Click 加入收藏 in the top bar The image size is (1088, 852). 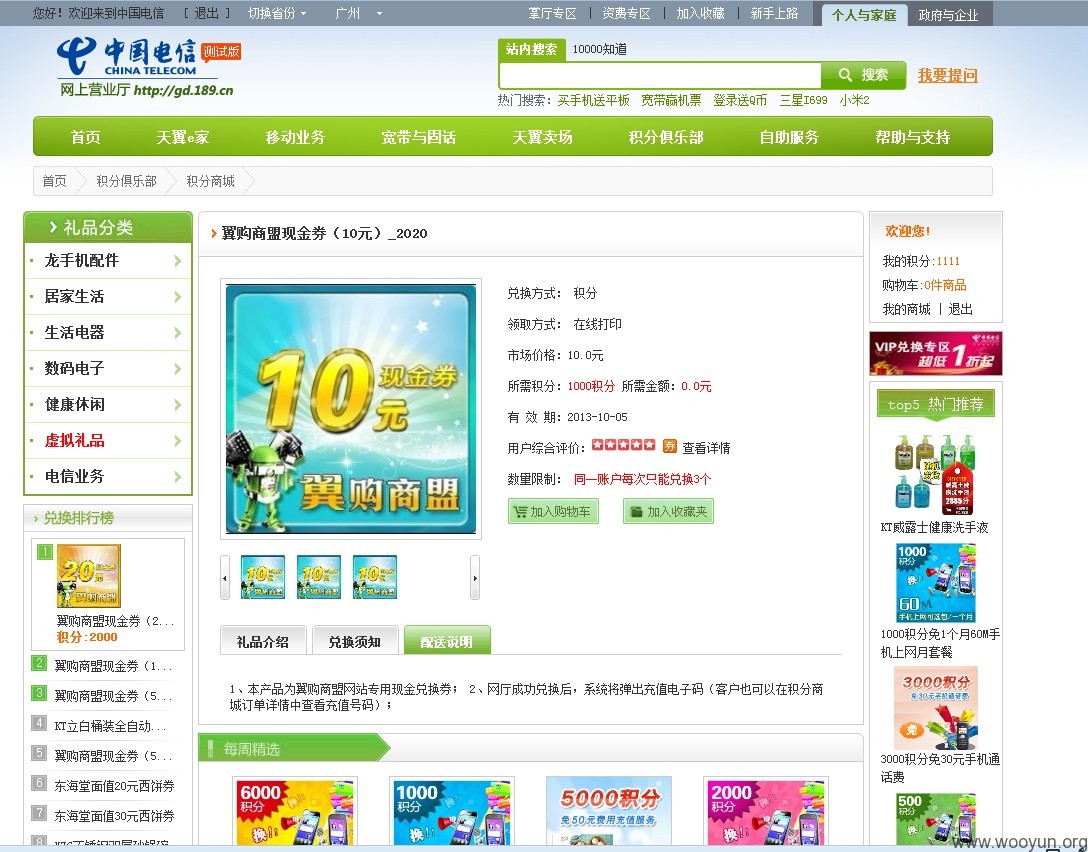click(x=700, y=13)
